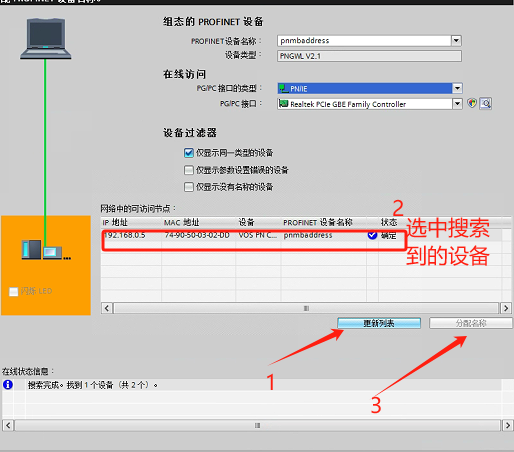Click the 分配名称 button
Viewport: 514px width, 452px height.
(x=471, y=323)
